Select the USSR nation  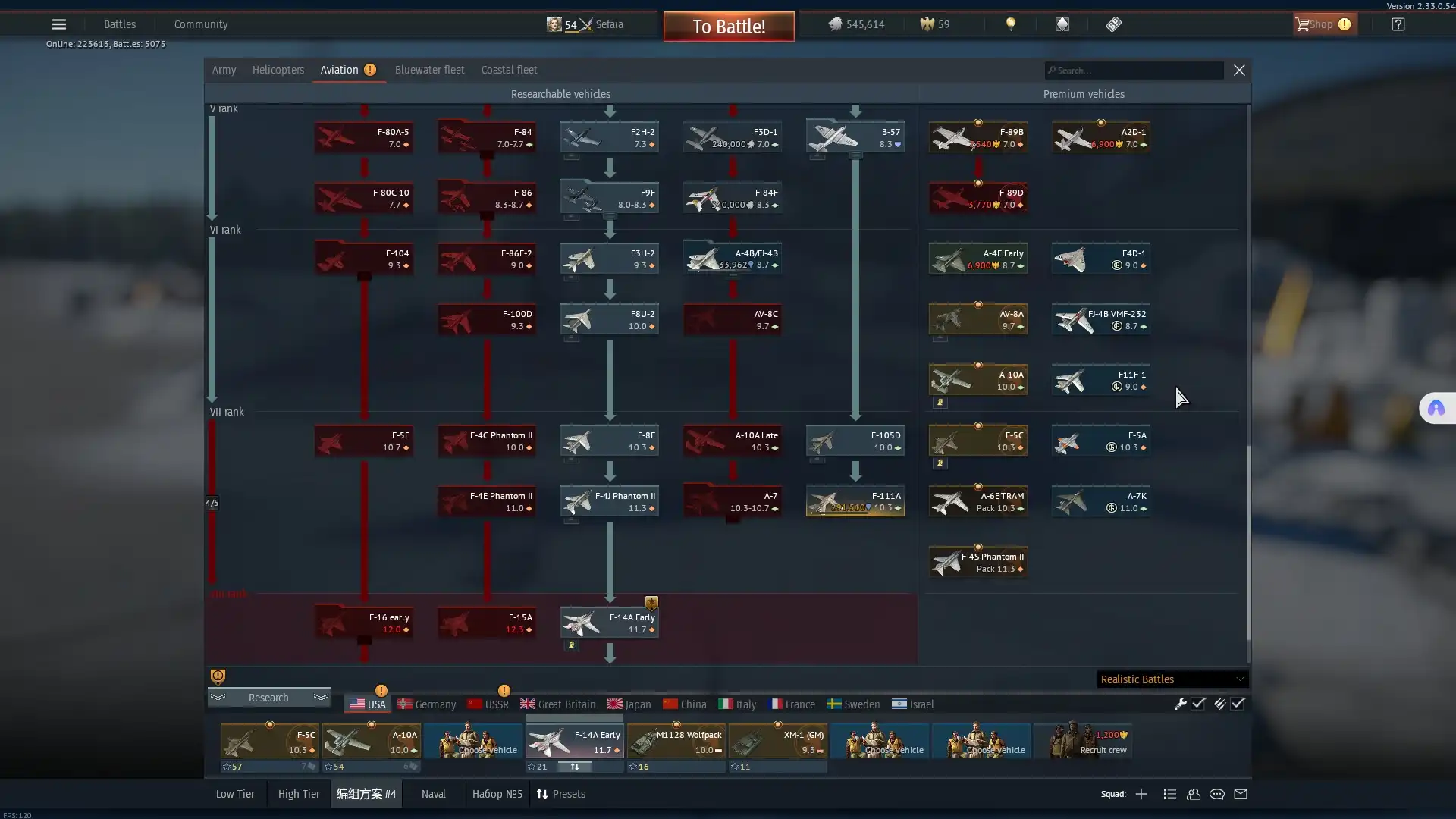pyautogui.click(x=488, y=704)
